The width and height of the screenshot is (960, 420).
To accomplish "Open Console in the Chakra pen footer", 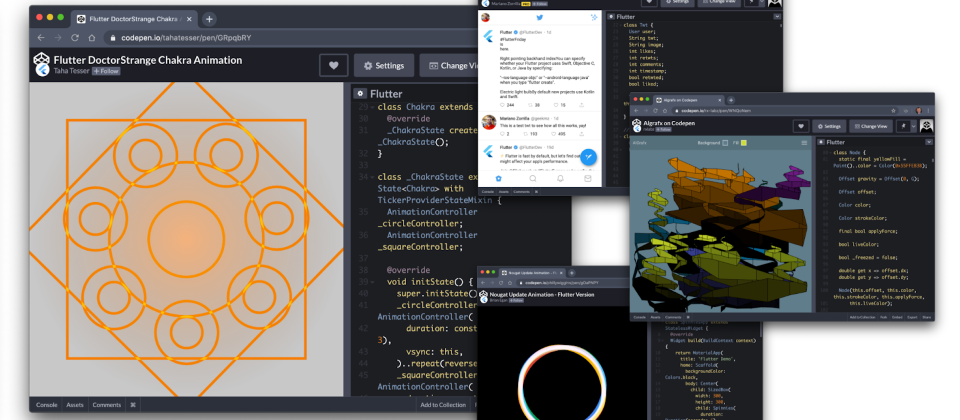I will [x=47, y=405].
